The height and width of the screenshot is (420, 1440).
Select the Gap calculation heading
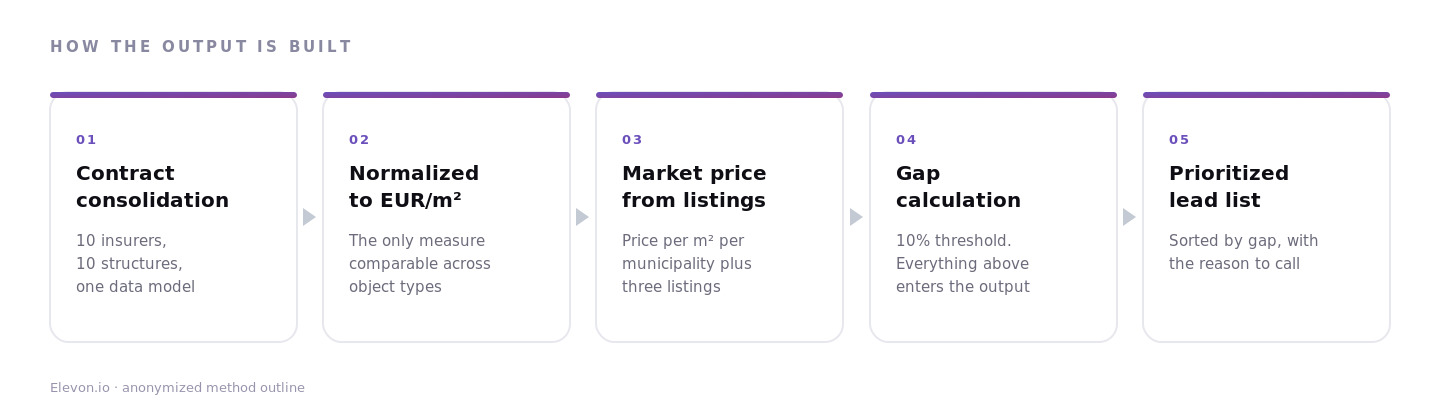click(958, 187)
